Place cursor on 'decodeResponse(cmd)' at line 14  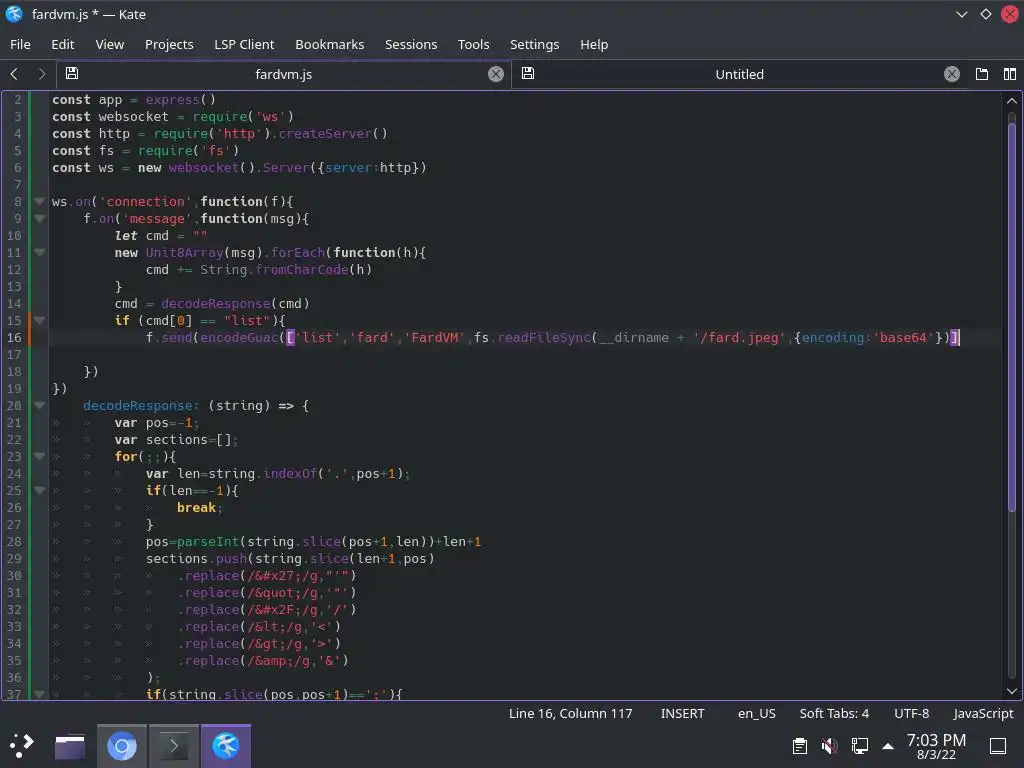235,304
